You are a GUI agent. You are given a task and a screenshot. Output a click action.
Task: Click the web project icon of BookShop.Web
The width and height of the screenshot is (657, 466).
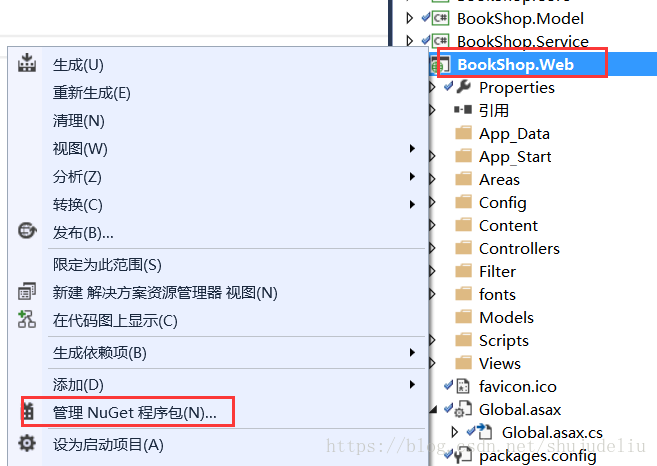440,65
